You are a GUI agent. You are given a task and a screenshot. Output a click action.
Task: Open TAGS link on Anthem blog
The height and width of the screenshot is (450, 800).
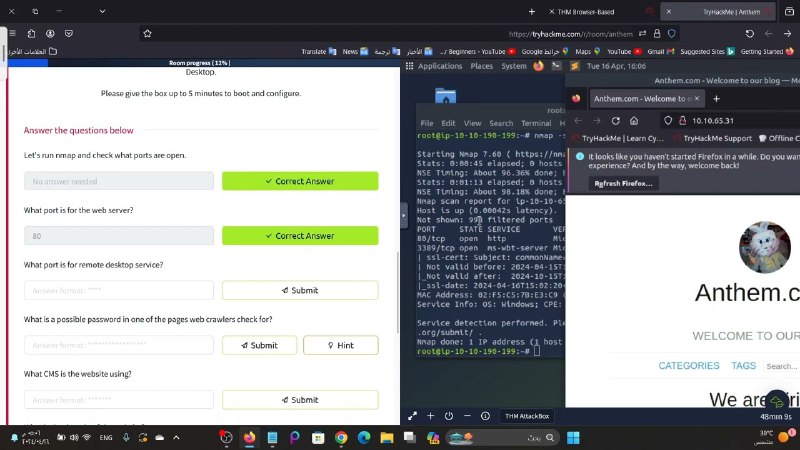[743, 366]
